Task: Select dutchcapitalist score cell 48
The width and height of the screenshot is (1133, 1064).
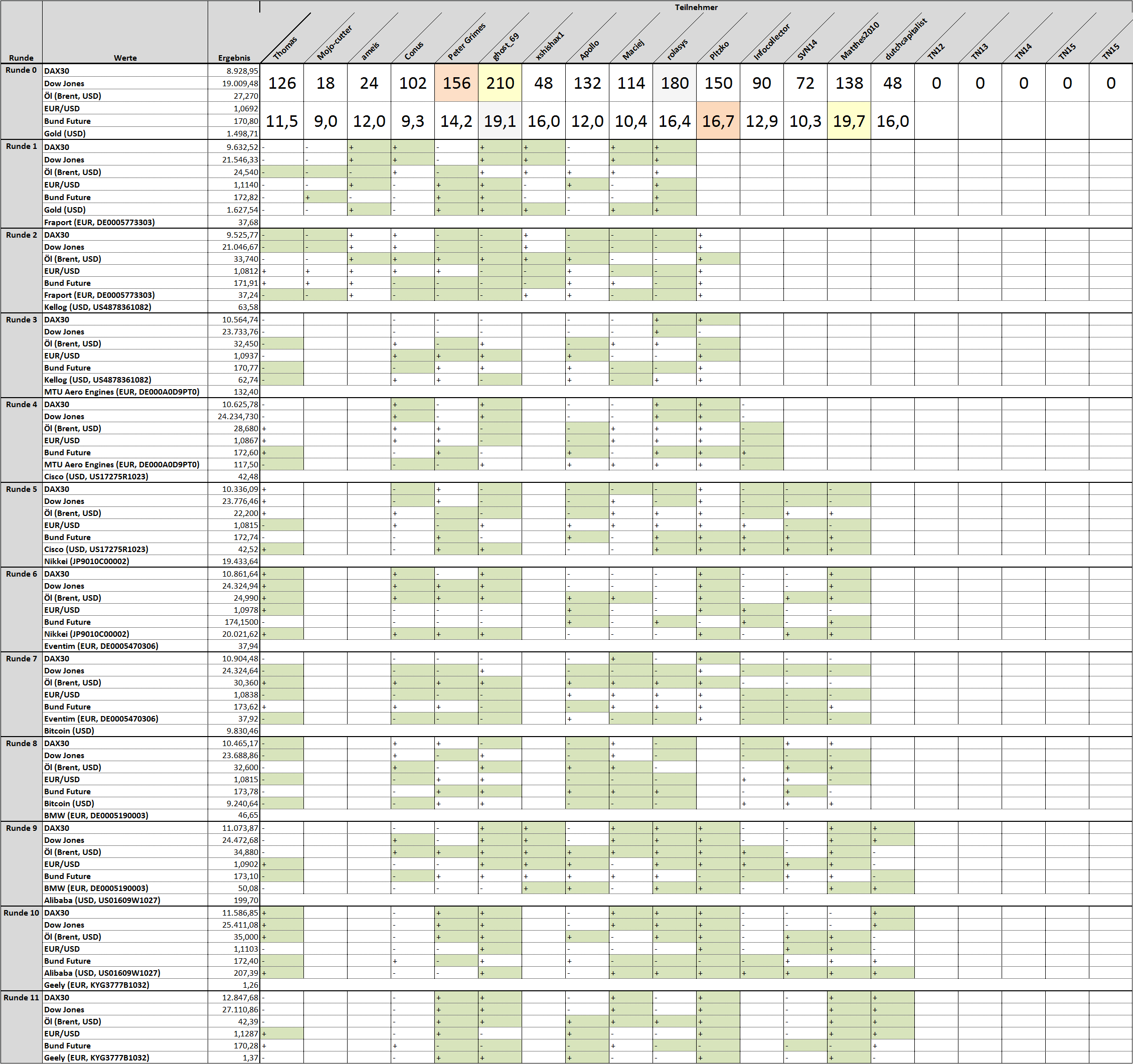Action: [892, 83]
